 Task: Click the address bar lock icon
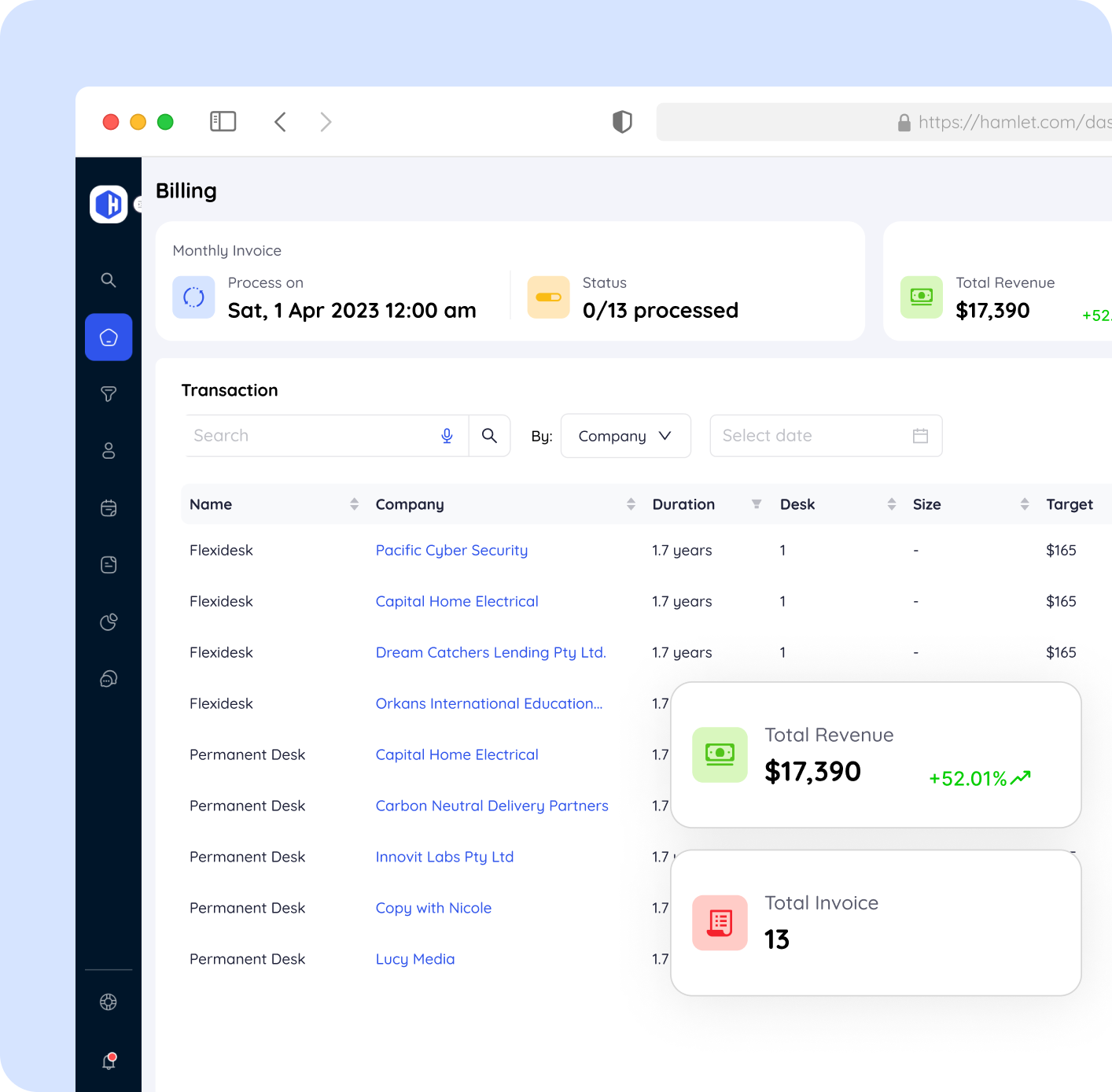tap(904, 122)
